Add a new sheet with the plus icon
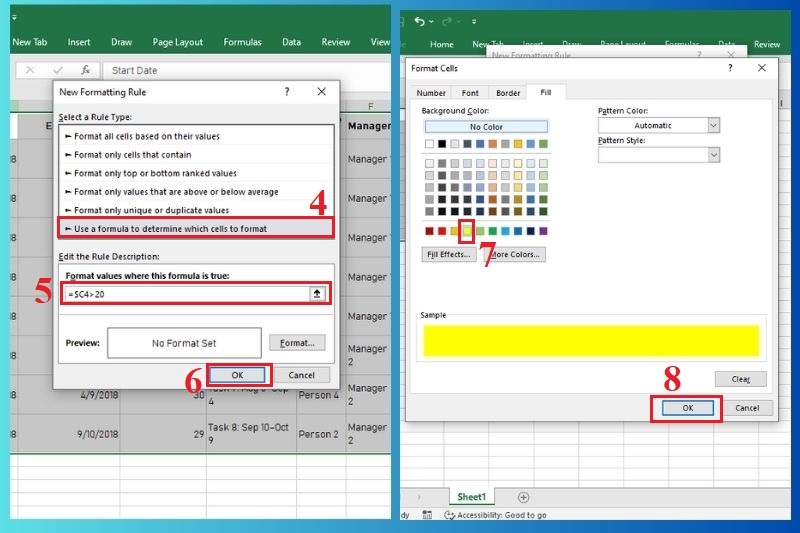 523,497
